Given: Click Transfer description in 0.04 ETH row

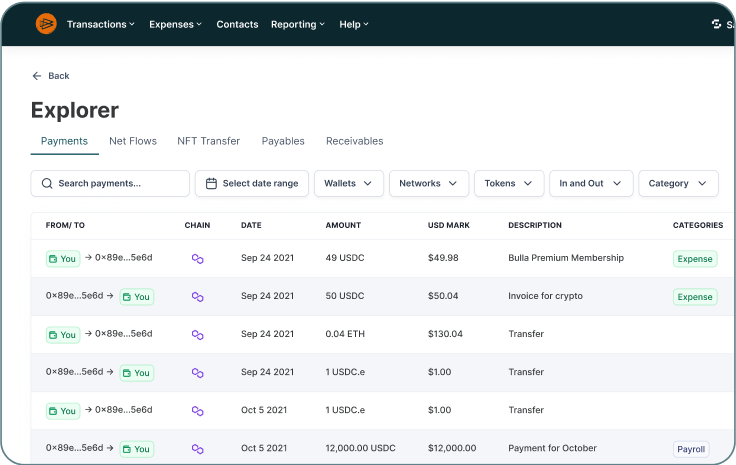Looking at the screenshot, I should pos(526,334).
